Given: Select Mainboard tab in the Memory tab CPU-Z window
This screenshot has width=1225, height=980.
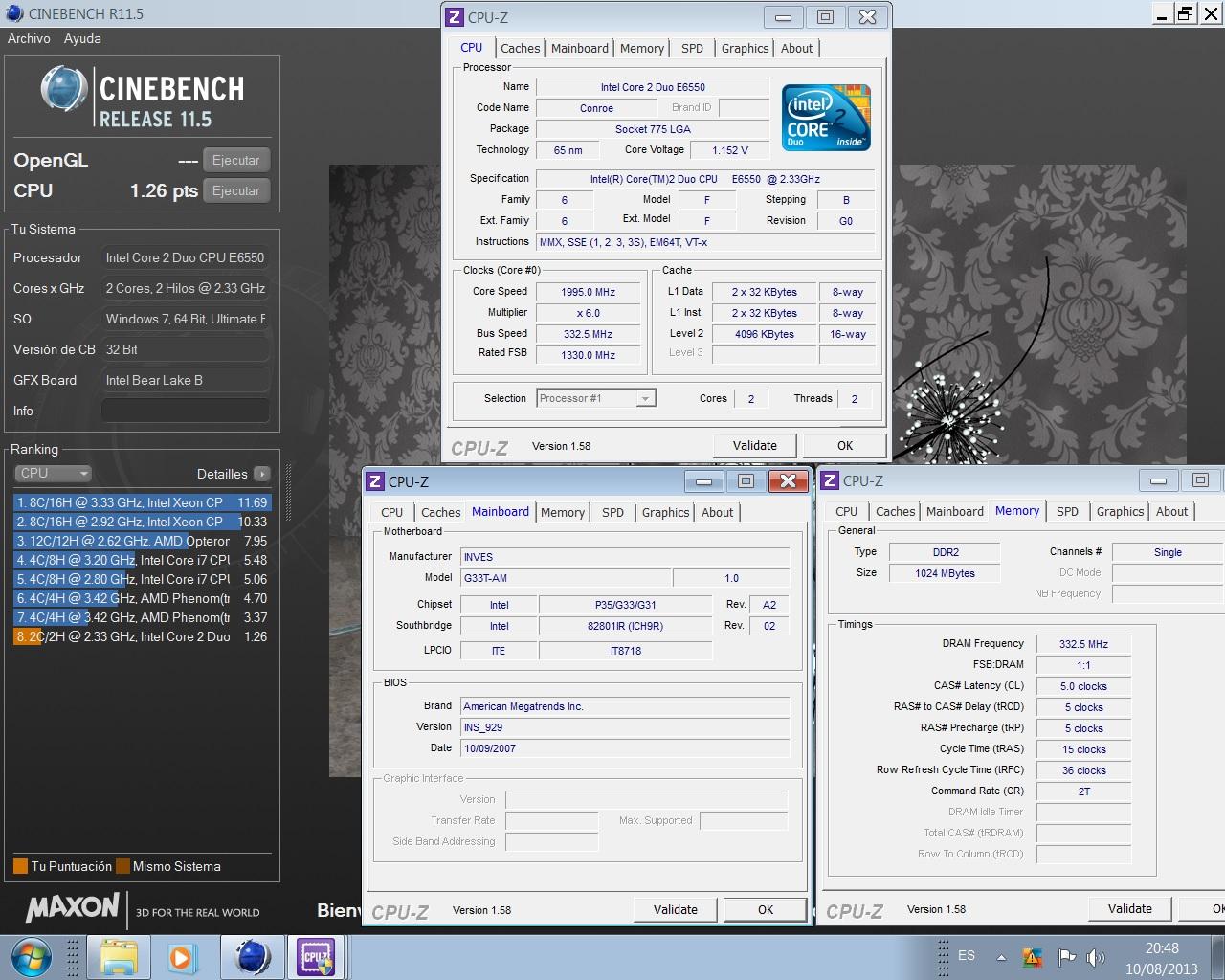Looking at the screenshot, I should [954, 511].
